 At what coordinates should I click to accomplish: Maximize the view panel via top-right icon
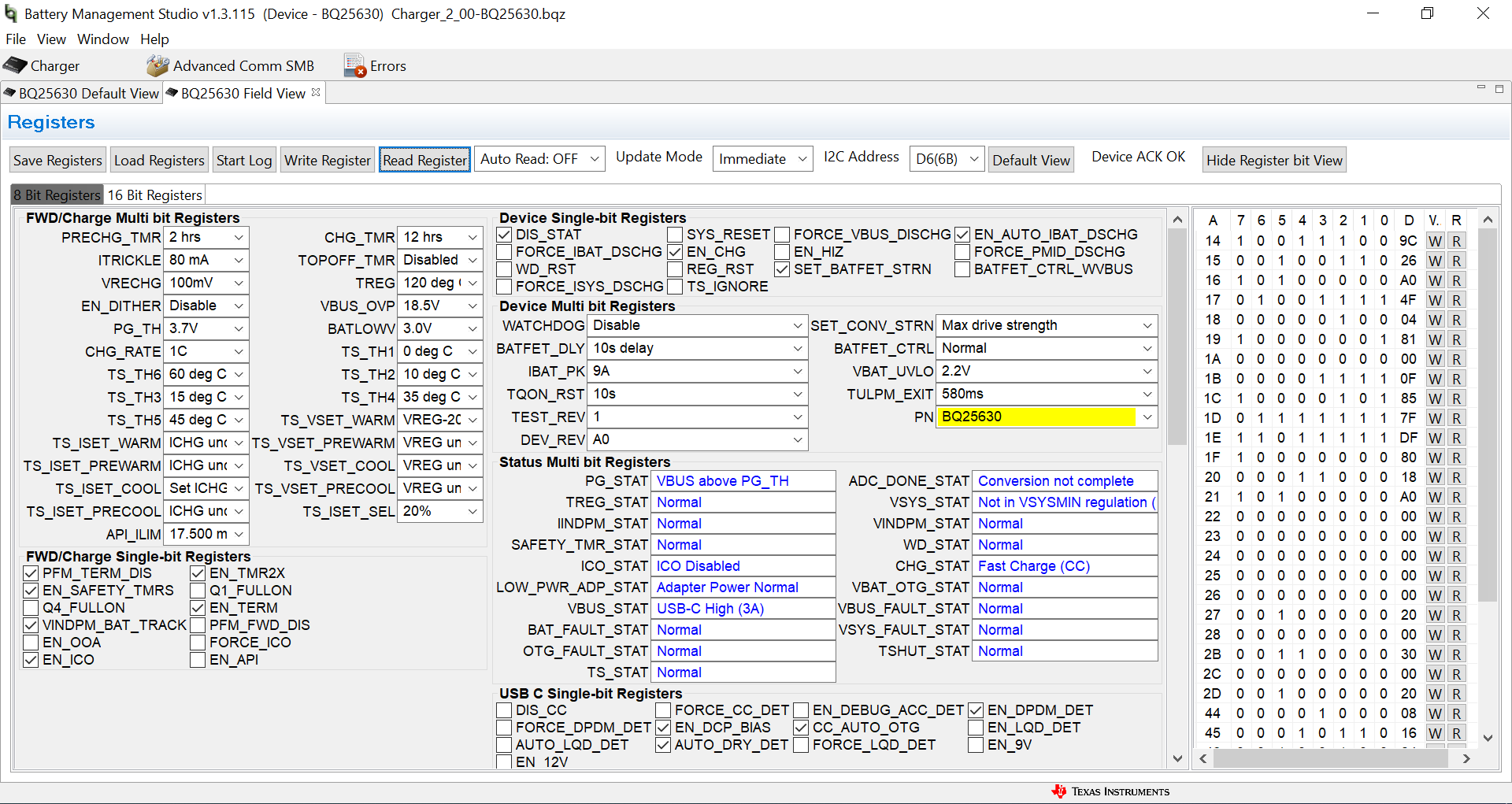[x=1499, y=89]
